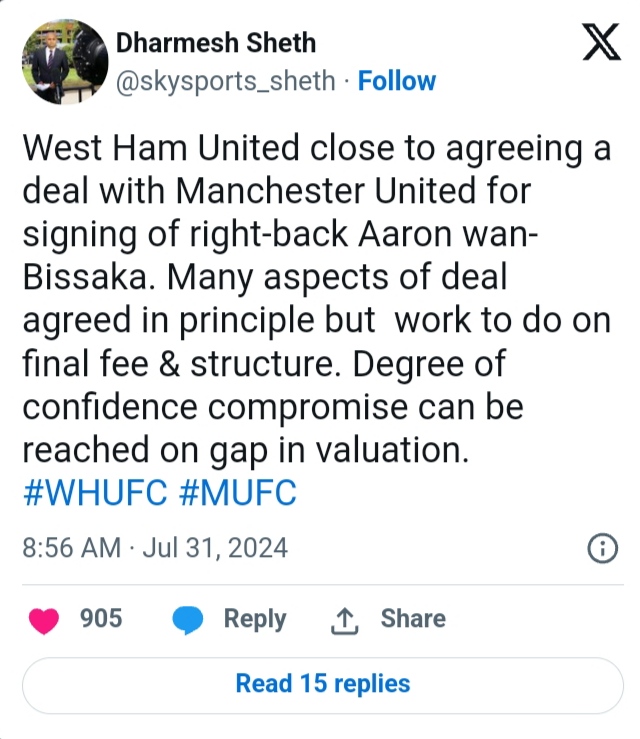Screen dimensions: 640x739
Task: Click the 'gap in valuation' sentence
Action: point(244,451)
